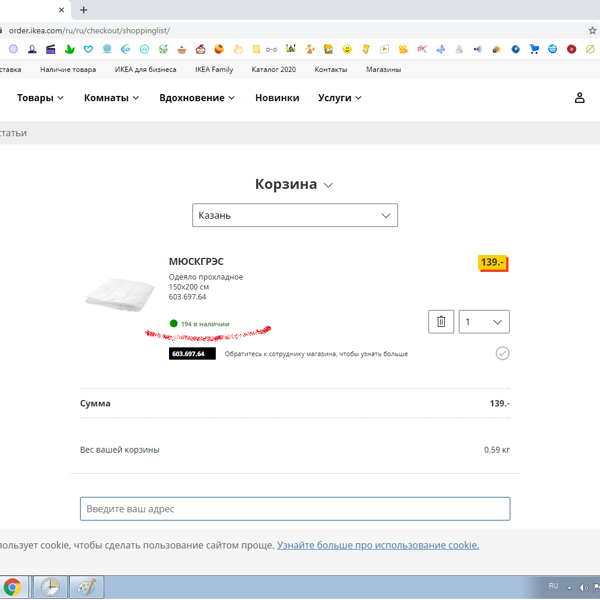The width and height of the screenshot is (600, 600).
Task: Open the dark red circle bookmark
Action: click(572, 49)
